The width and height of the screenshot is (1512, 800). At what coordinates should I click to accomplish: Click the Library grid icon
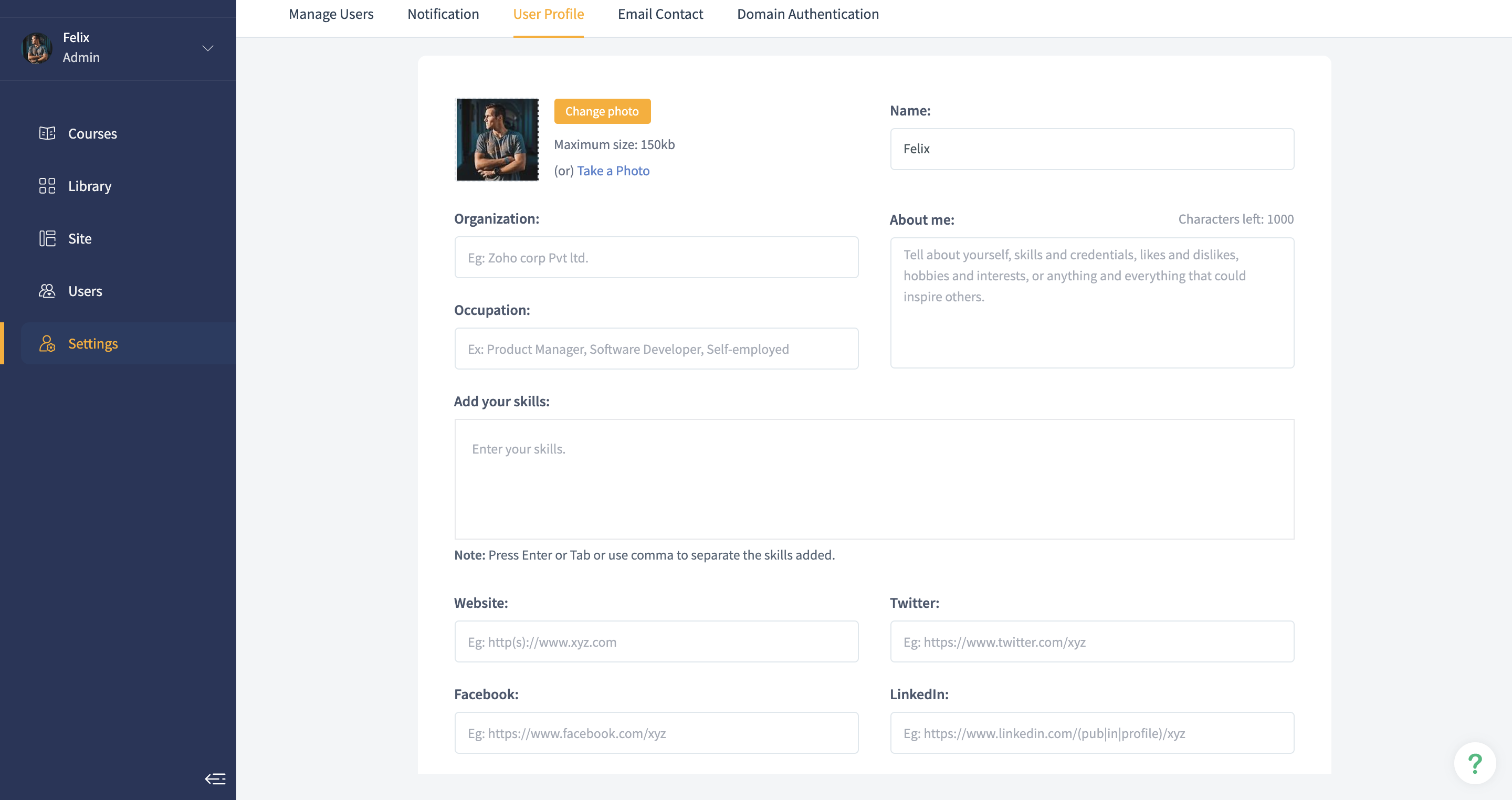click(x=47, y=186)
